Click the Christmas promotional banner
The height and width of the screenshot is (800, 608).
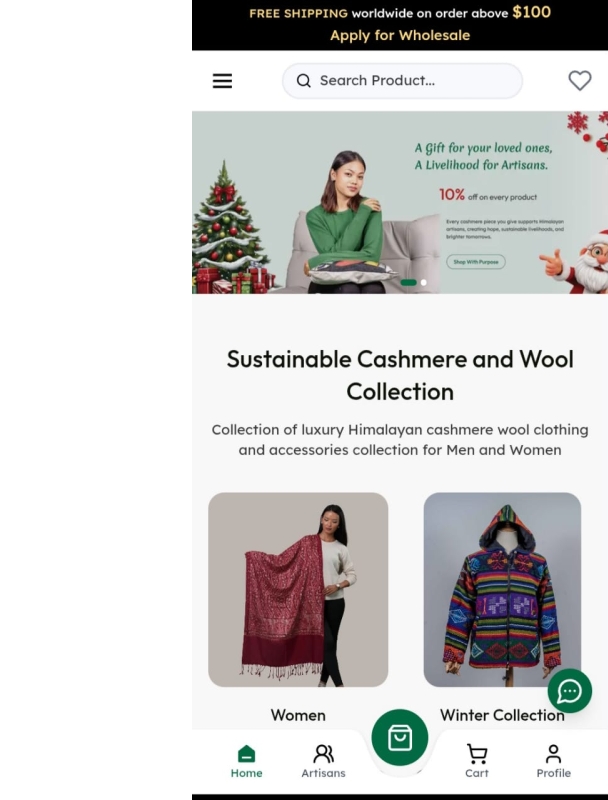[x=400, y=203]
